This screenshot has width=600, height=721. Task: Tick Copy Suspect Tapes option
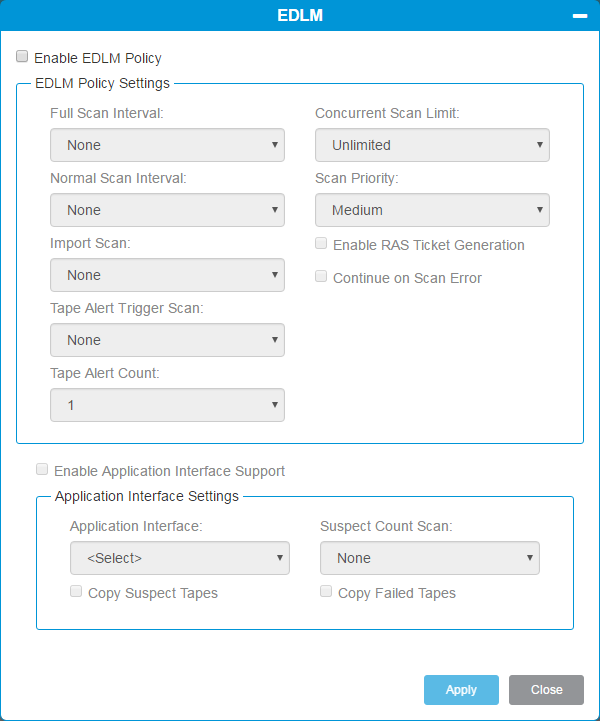point(76,592)
